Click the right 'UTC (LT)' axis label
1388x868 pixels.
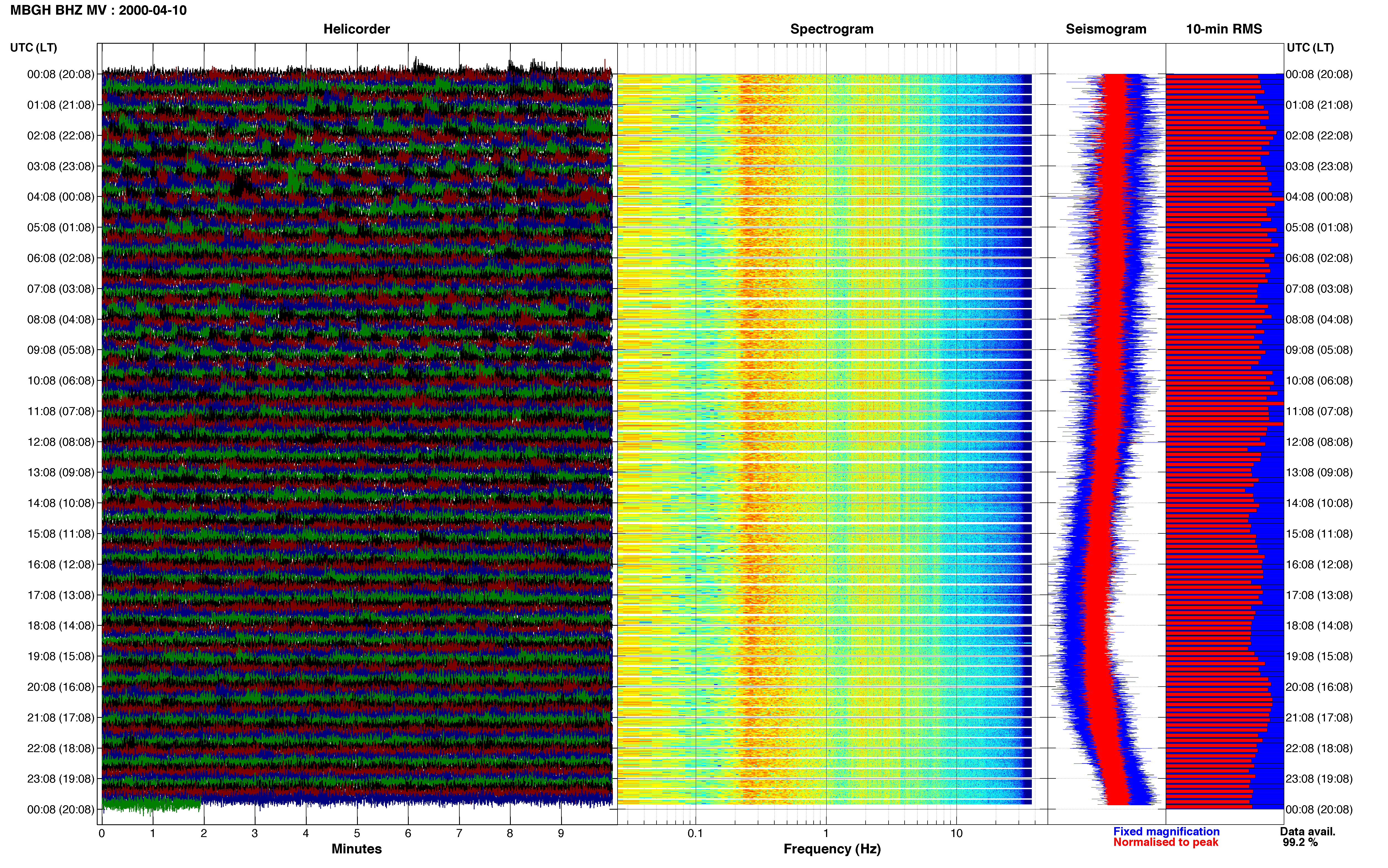coord(1310,48)
